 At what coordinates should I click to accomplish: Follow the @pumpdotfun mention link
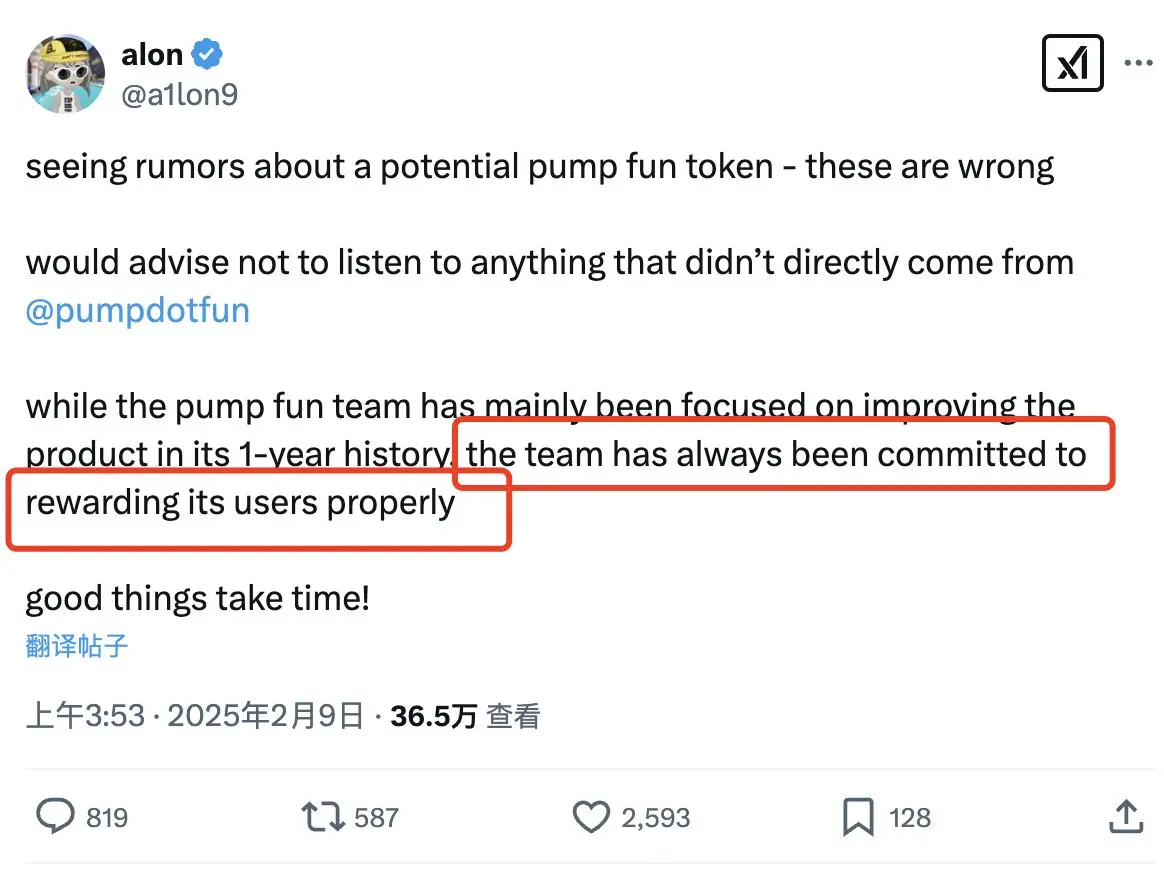(x=137, y=310)
